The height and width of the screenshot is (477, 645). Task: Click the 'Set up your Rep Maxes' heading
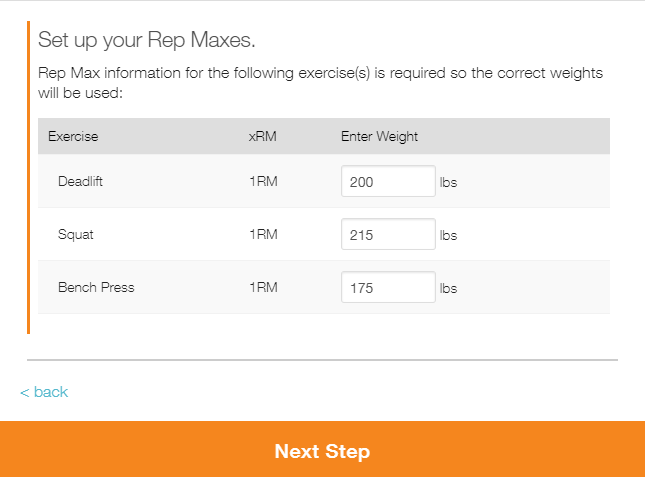pyautogui.click(x=147, y=41)
